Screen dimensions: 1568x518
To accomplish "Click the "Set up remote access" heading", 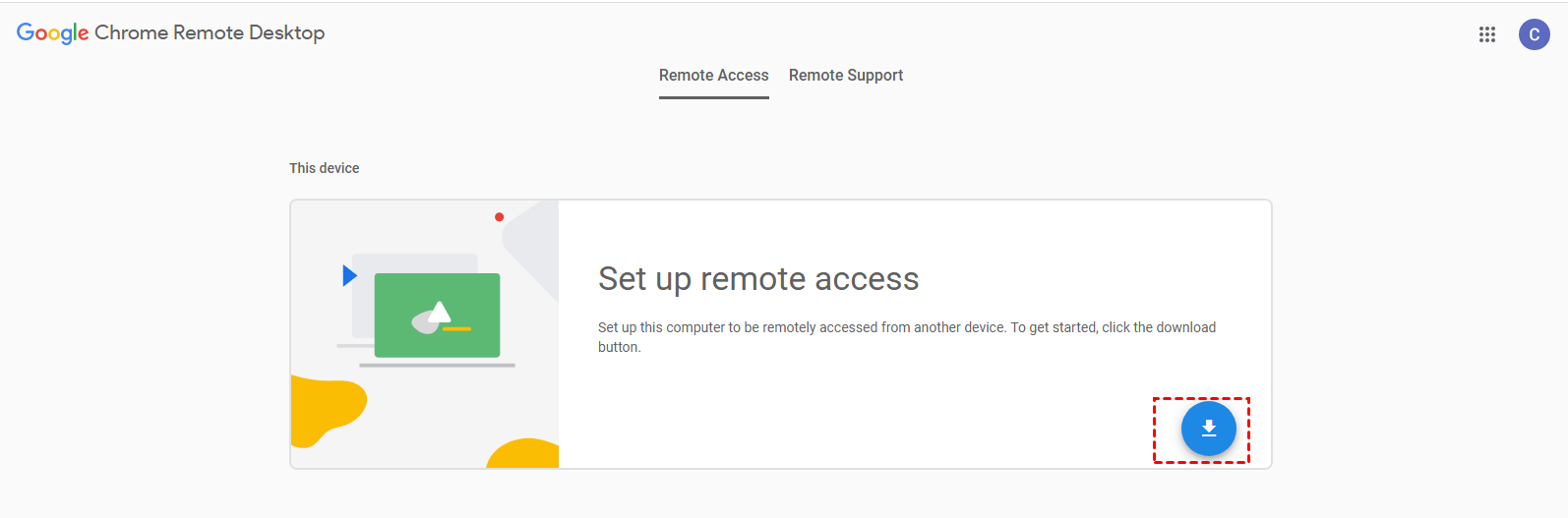I will click(x=757, y=279).
